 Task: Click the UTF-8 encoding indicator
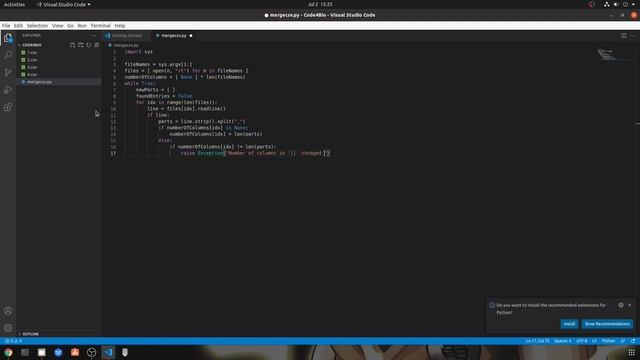(x=582, y=341)
